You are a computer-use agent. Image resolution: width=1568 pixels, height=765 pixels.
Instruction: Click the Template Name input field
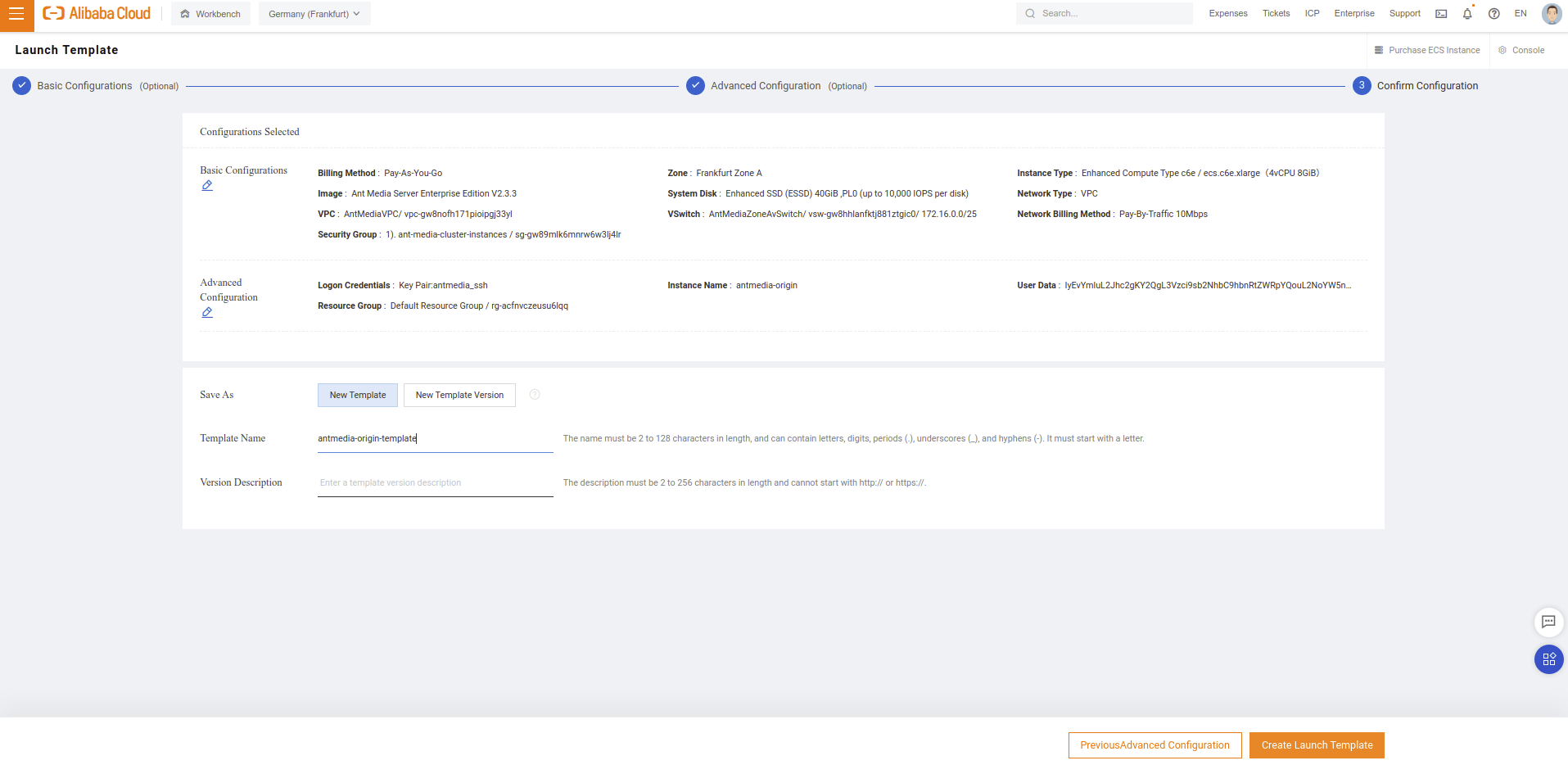[x=436, y=439]
